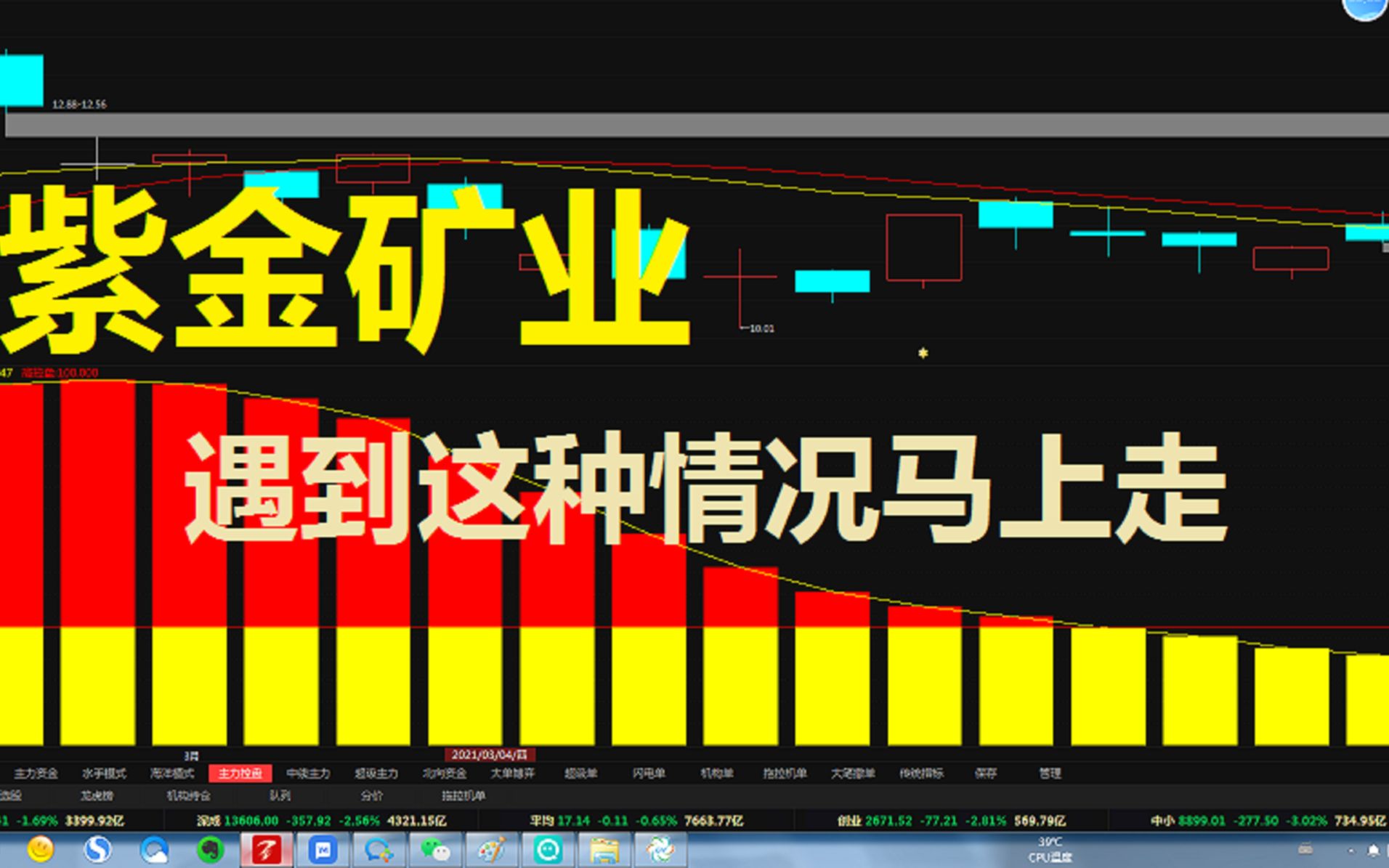Open 机构持仓 in the lower tab row
The height and width of the screenshot is (868, 1389).
tap(188, 796)
